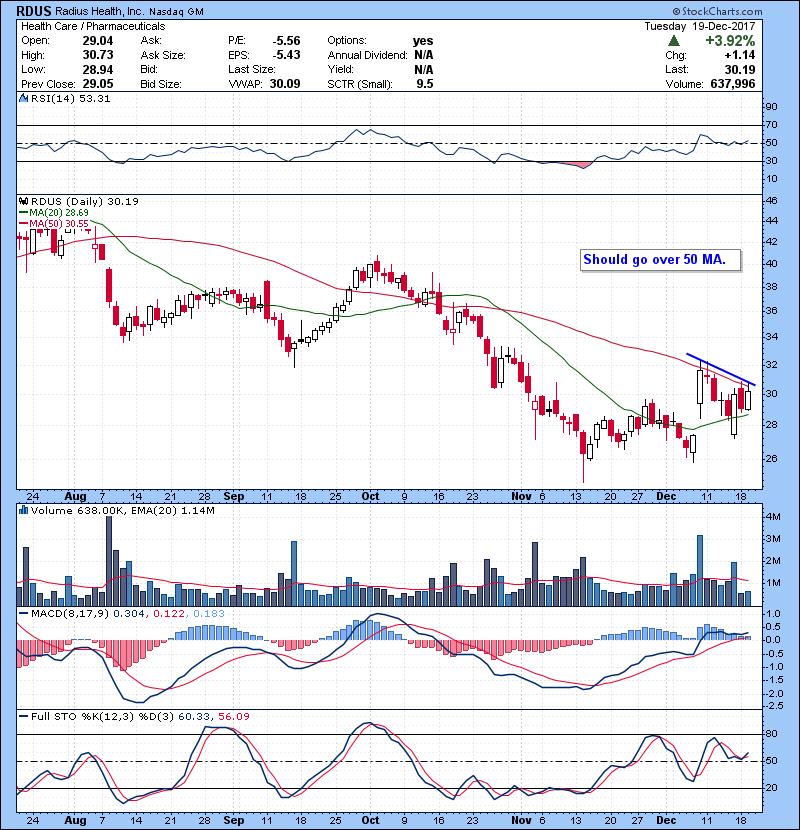Click the Prev Close value 29.05
Viewport: 800px width, 830px height.
tap(98, 84)
